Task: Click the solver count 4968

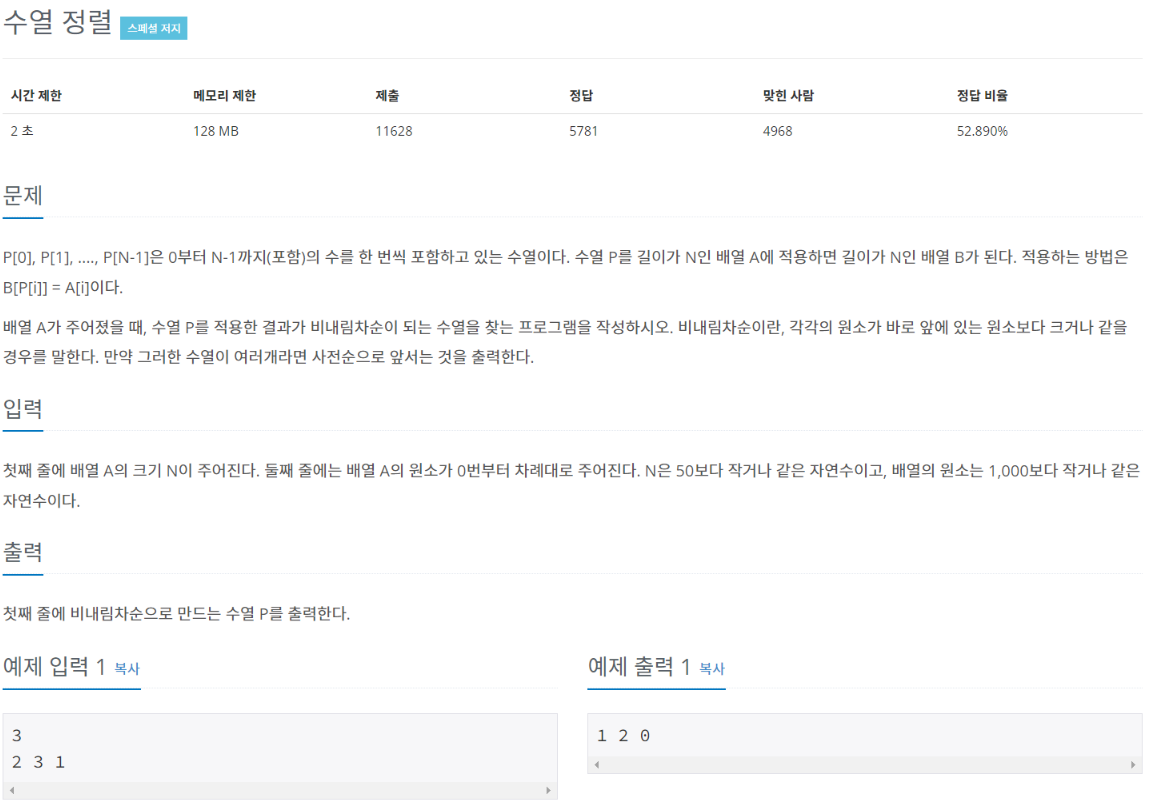Action: (777, 131)
